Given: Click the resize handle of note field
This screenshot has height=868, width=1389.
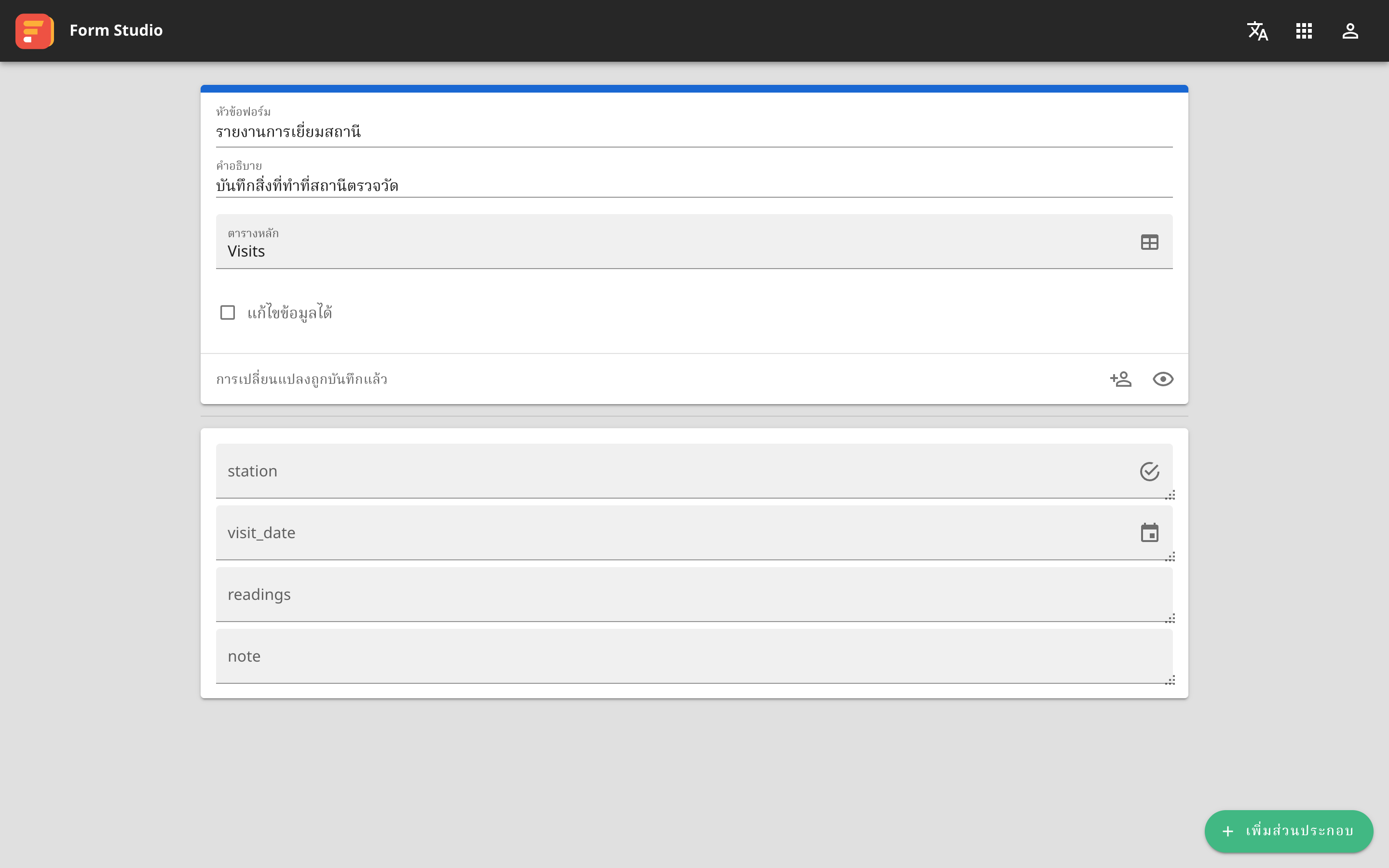Looking at the screenshot, I should (x=1171, y=680).
